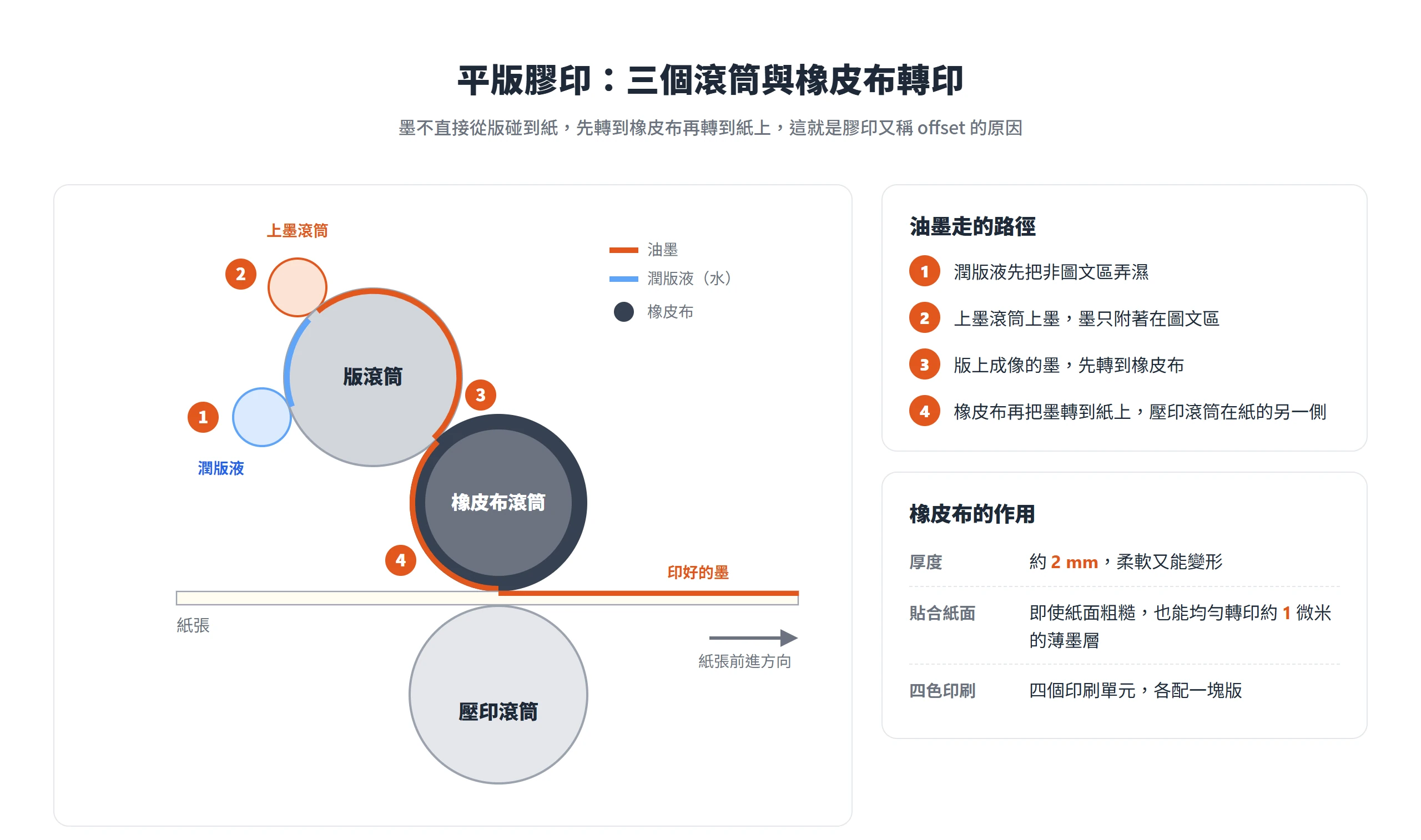Click the 紙張前進方向 arrow
The width and height of the screenshot is (1421, 840).
(753, 638)
